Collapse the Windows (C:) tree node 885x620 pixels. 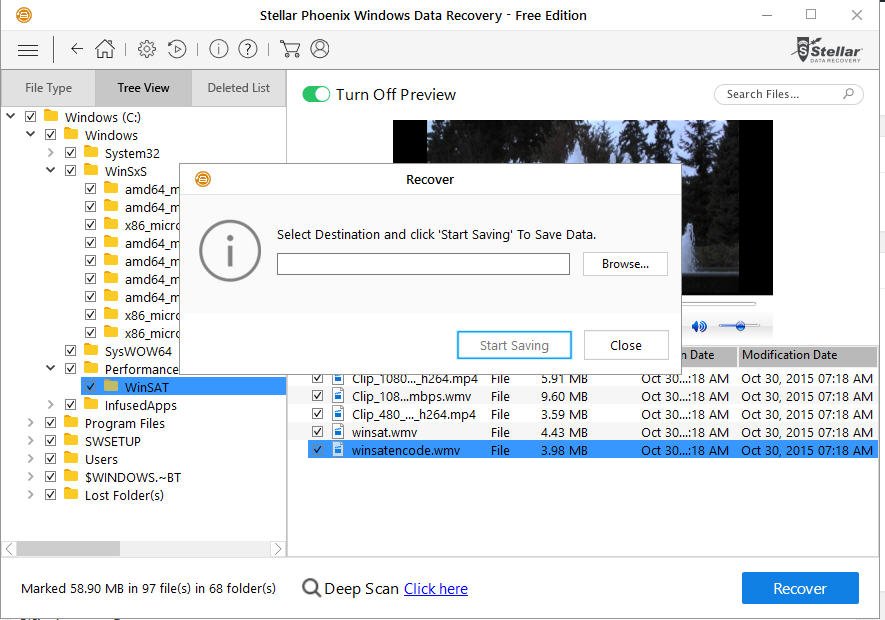click(x=11, y=116)
